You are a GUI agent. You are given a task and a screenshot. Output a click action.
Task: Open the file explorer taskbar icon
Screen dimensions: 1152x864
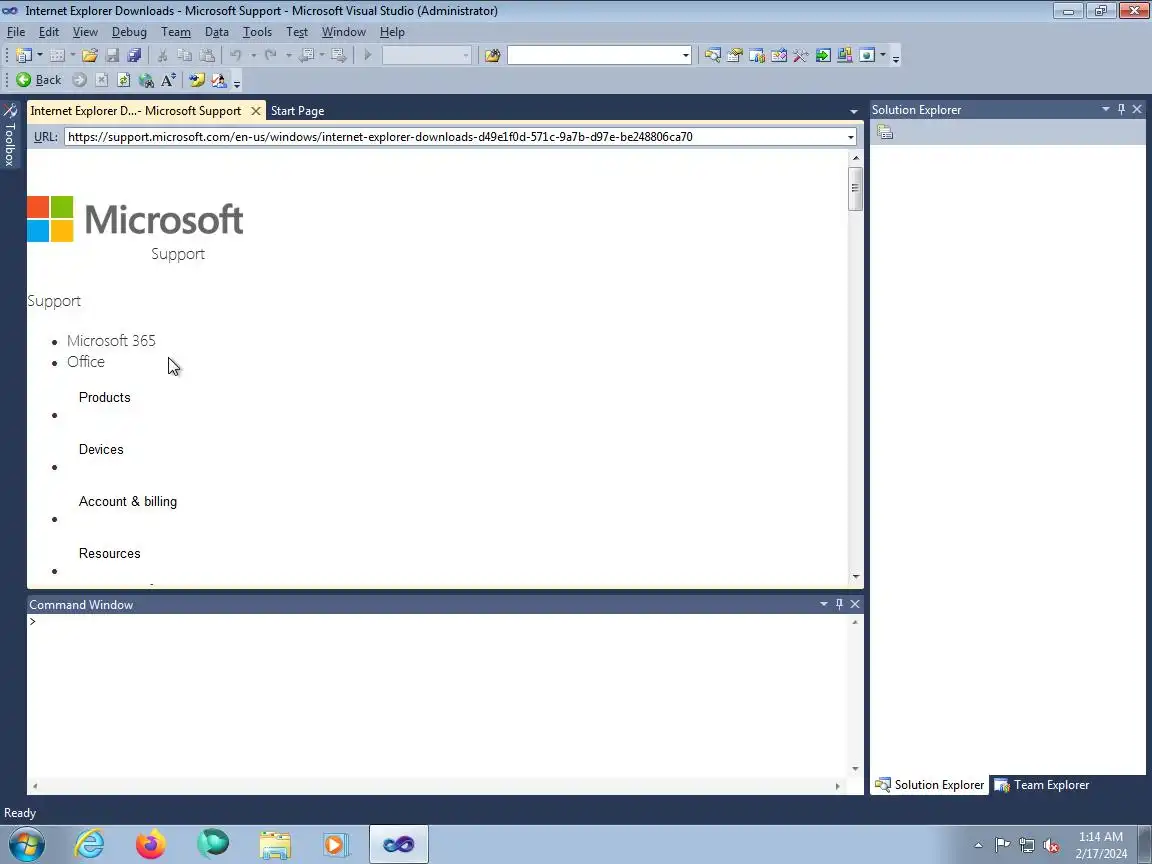point(275,844)
